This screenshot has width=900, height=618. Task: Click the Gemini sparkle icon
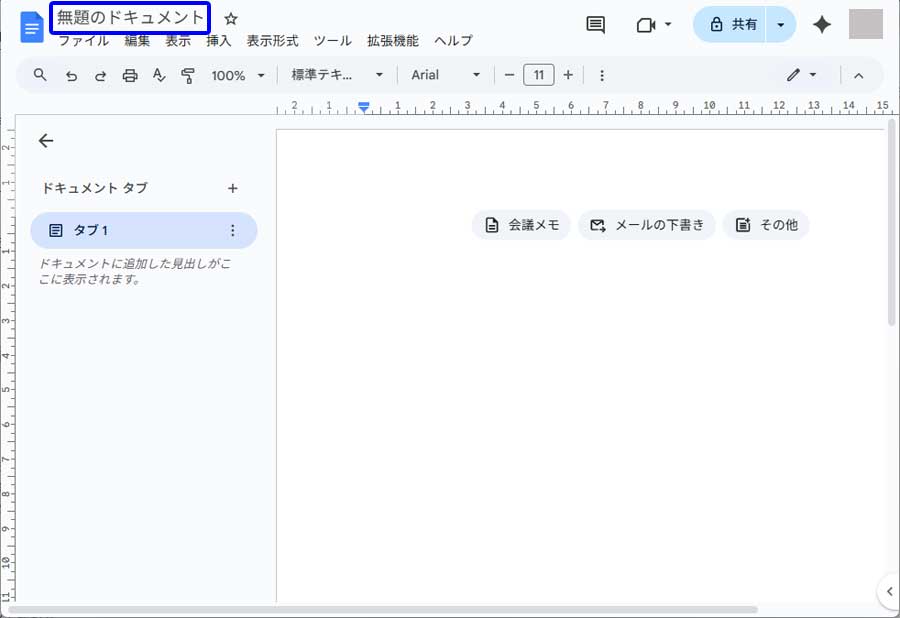coord(822,25)
